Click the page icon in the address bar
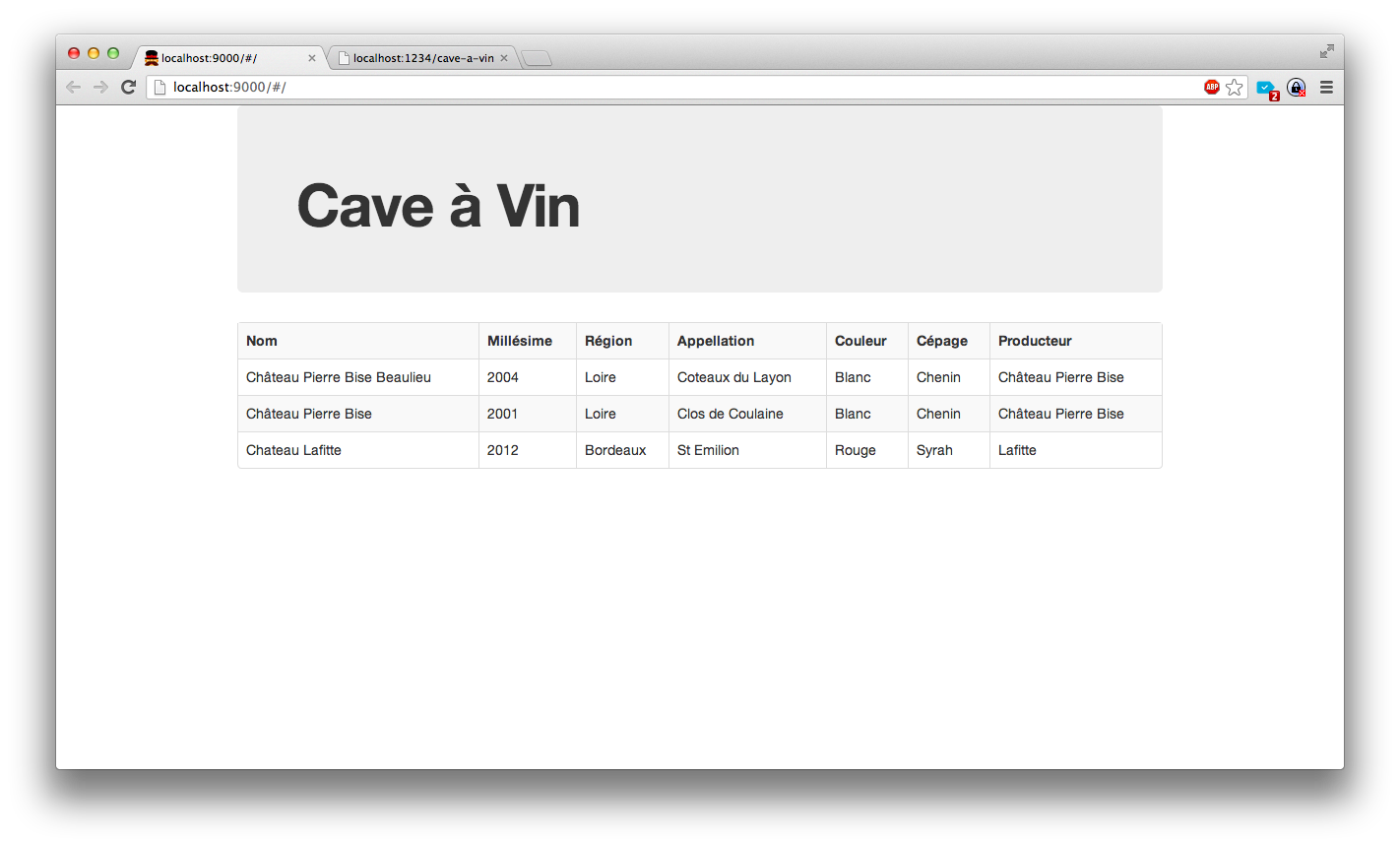 pyautogui.click(x=159, y=87)
